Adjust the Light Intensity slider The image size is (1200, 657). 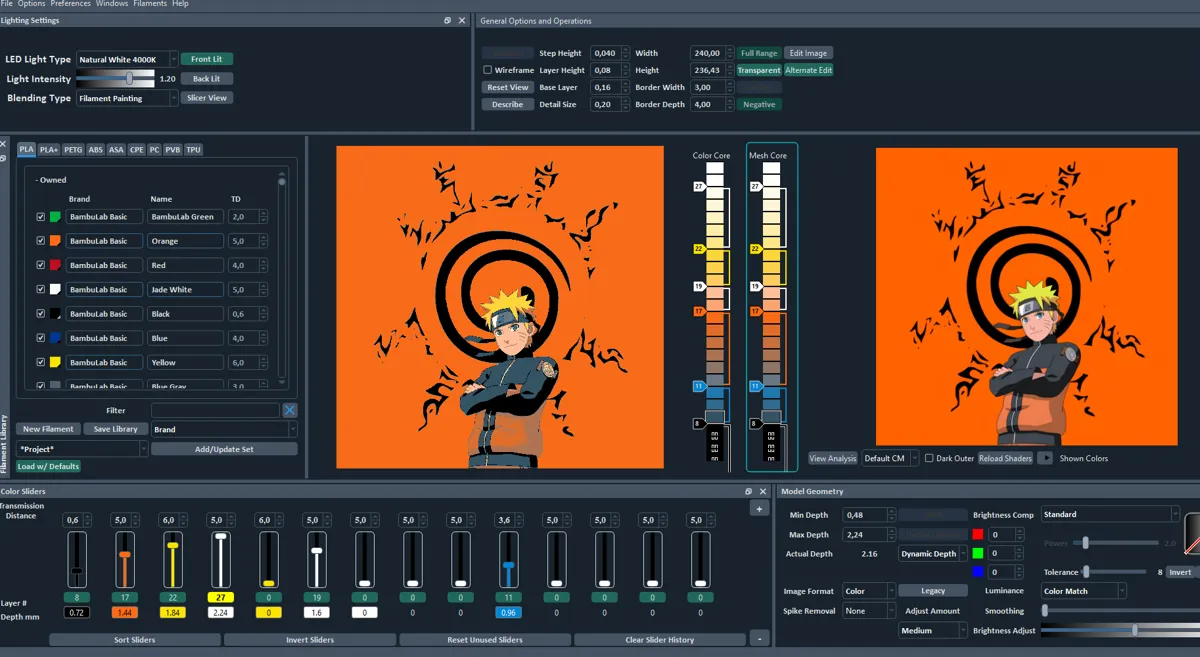tap(115, 78)
